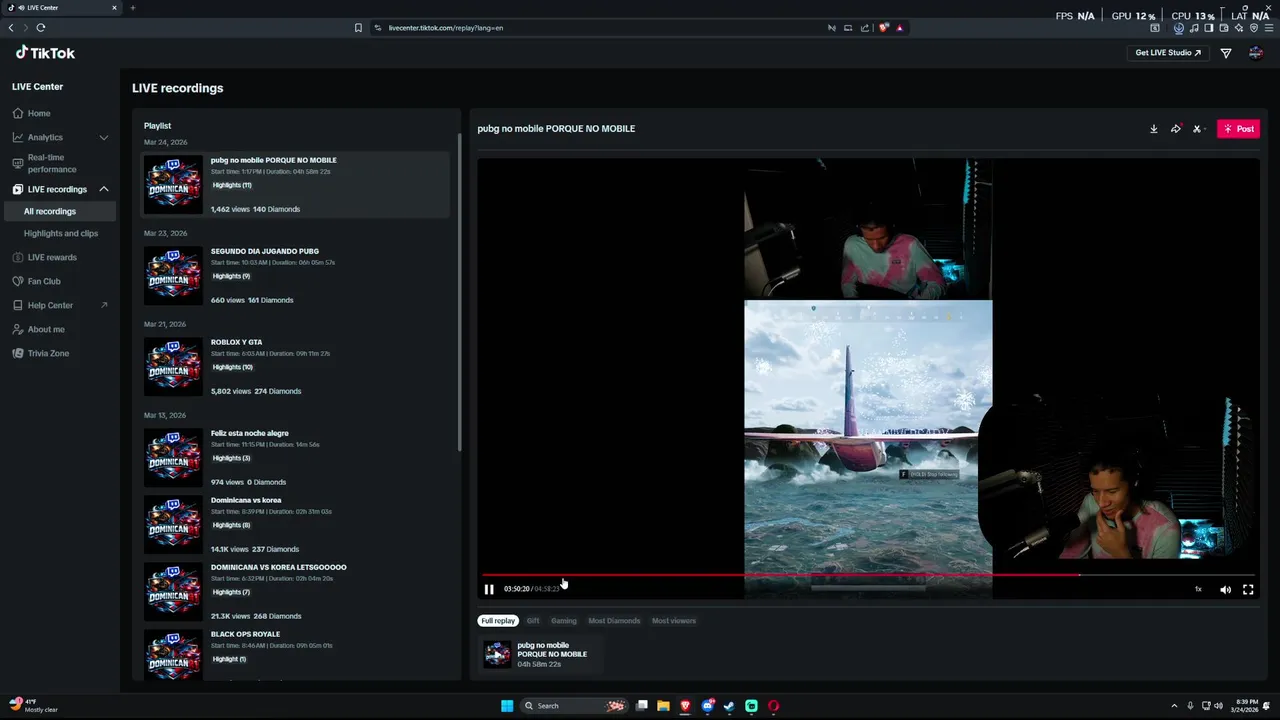
Task: Change playback speed from 1x
Action: (1198, 589)
